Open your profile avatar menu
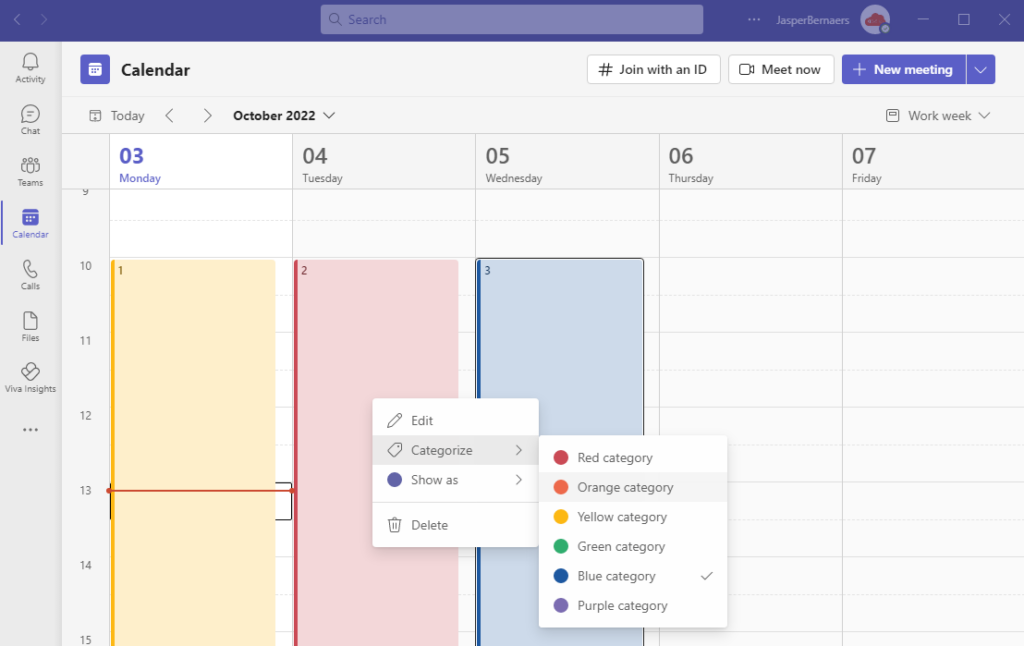The image size is (1024, 646). point(874,19)
